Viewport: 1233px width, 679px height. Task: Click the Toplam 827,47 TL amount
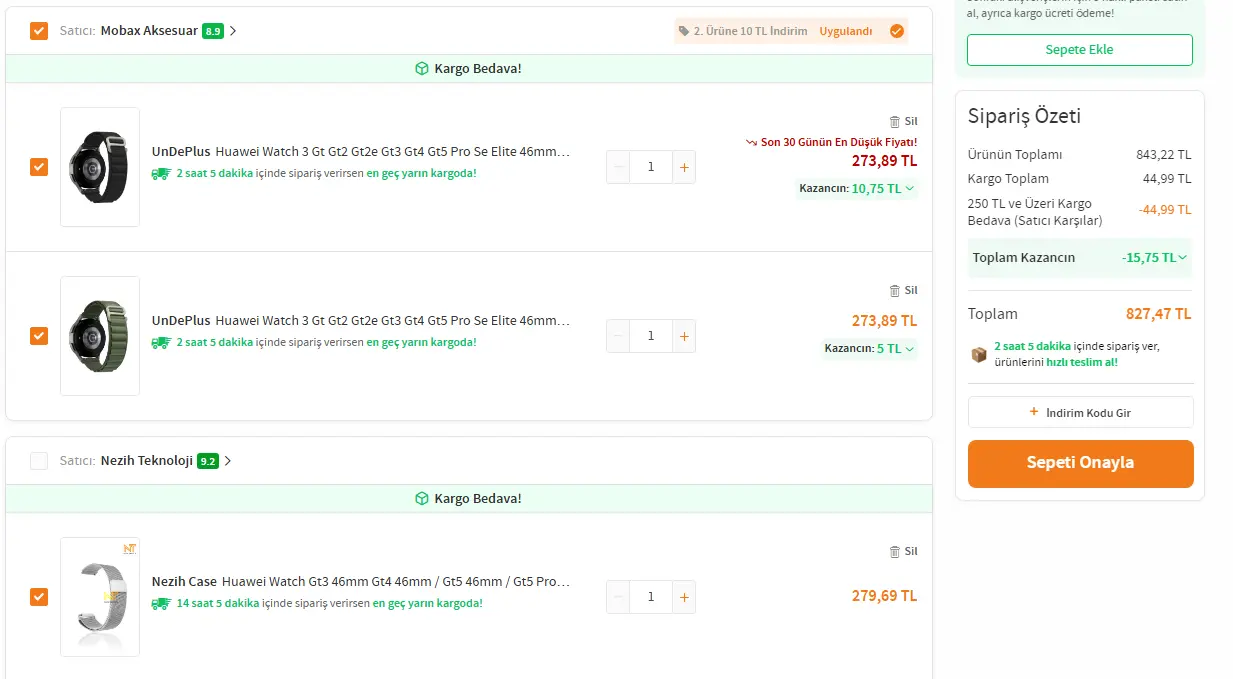1159,314
